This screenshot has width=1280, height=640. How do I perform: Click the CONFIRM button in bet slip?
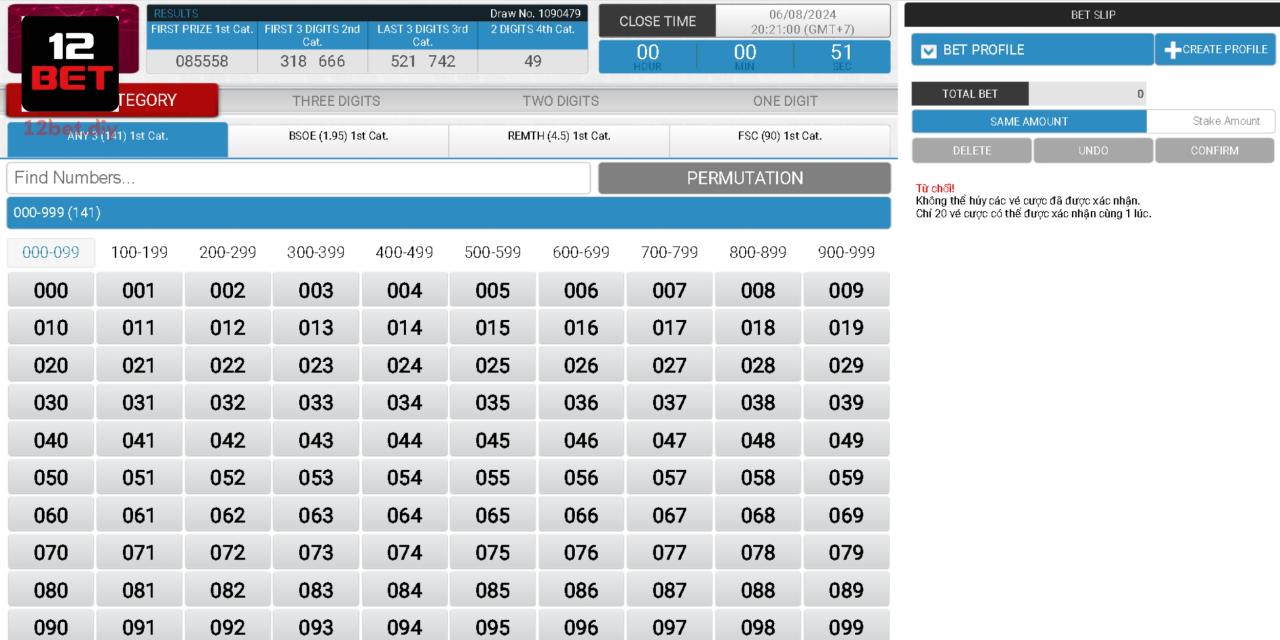1215,150
